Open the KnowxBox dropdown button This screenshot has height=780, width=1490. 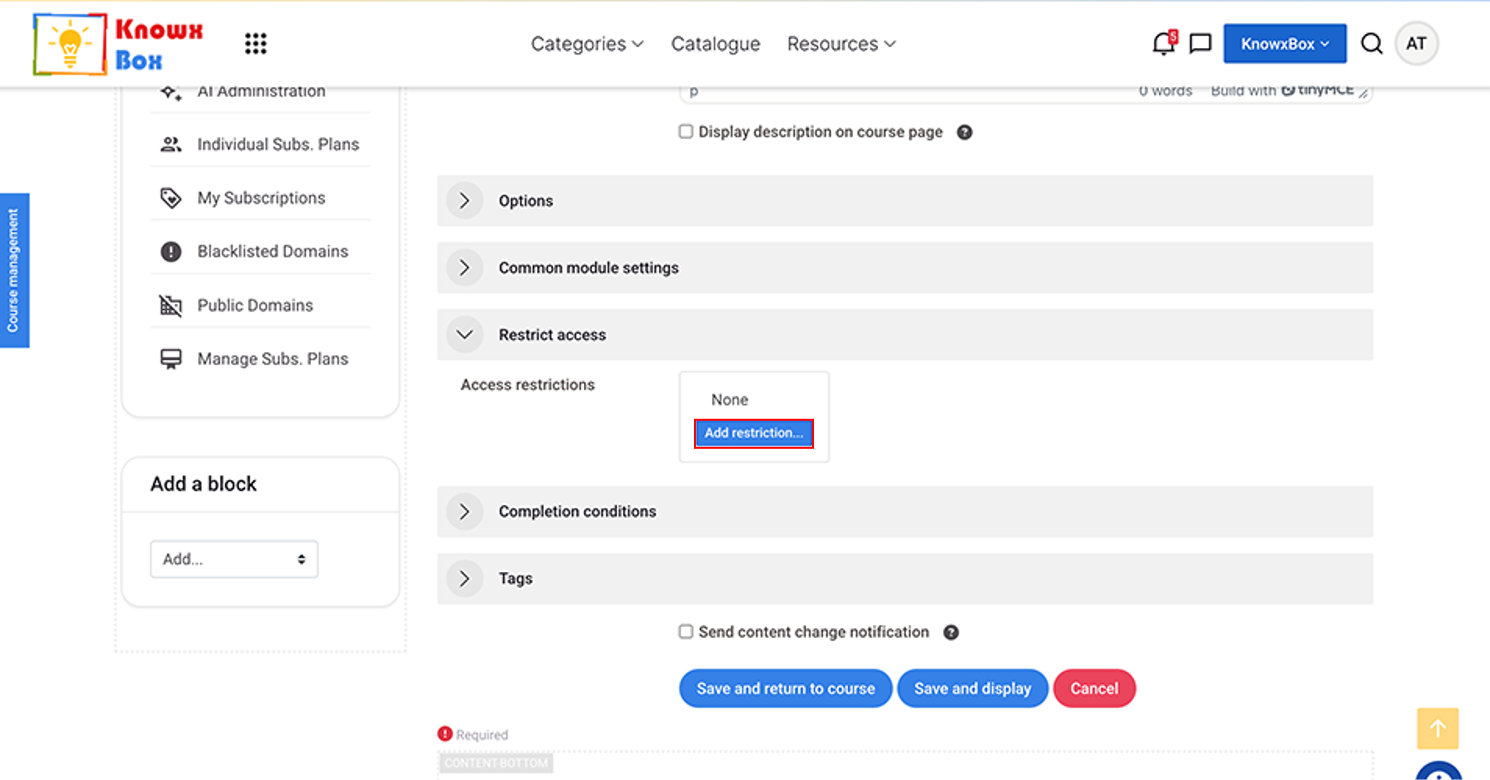(x=1285, y=44)
